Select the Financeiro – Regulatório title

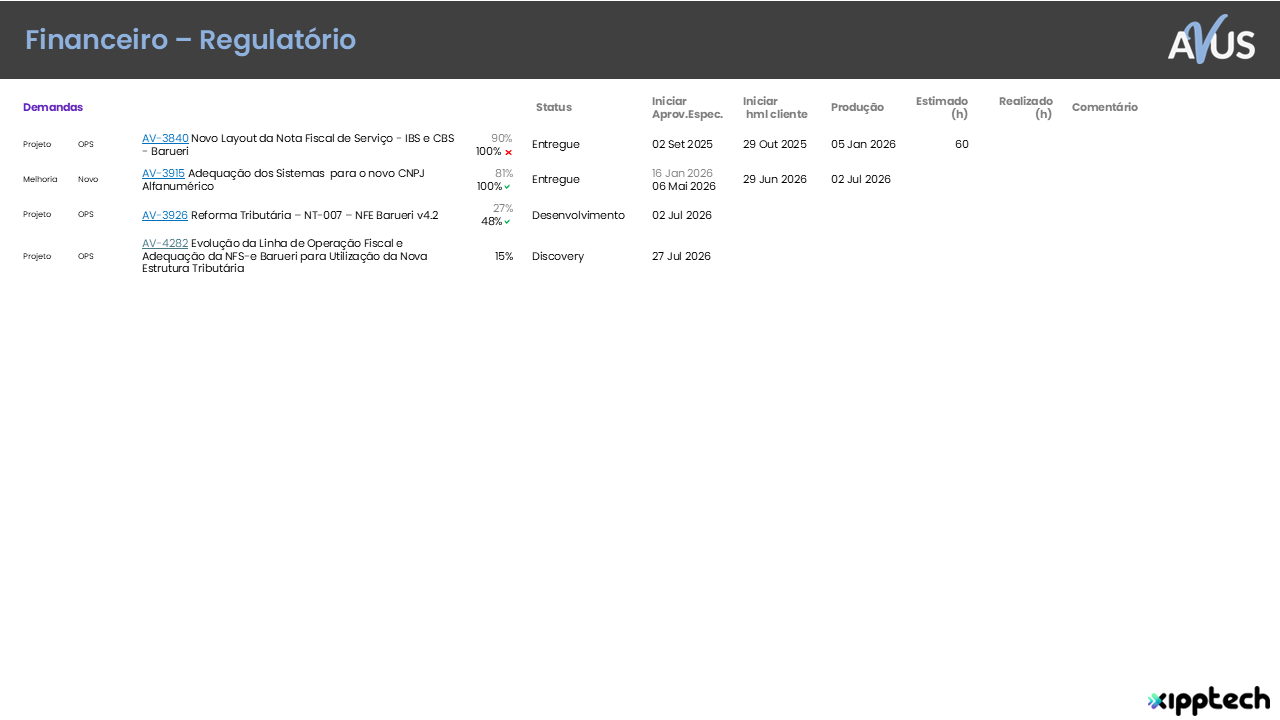tap(190, 40)
